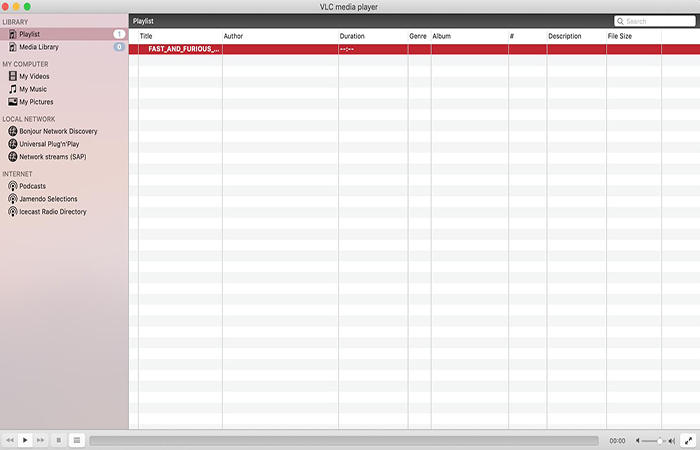The height and width of the screenshot is (450, 700).
Task: Click the My Pictures image icon
Action: (x=13, y=102)
